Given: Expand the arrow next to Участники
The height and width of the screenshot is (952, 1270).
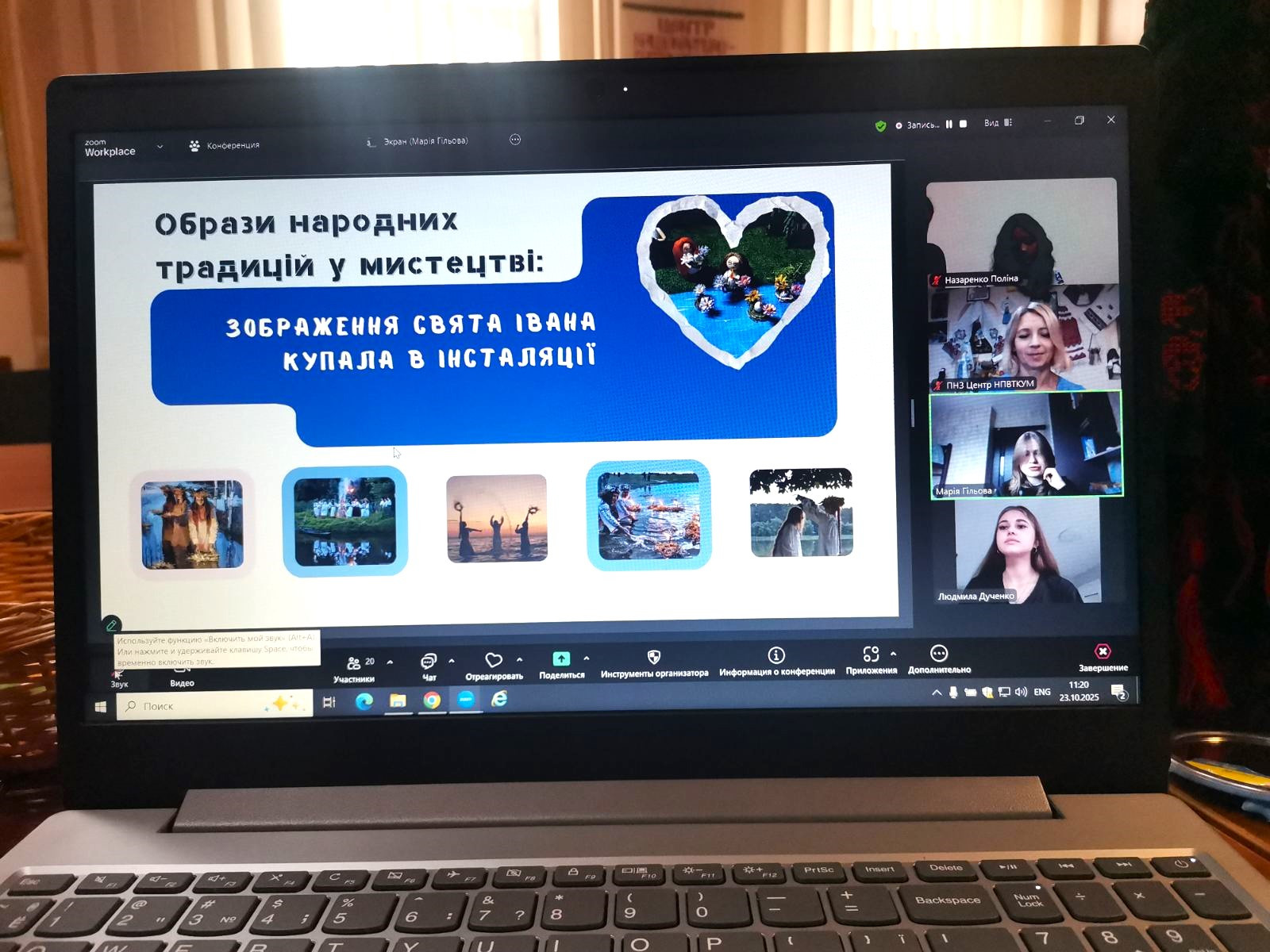Looking at the screenshot, I should click(x=390, y=662).
